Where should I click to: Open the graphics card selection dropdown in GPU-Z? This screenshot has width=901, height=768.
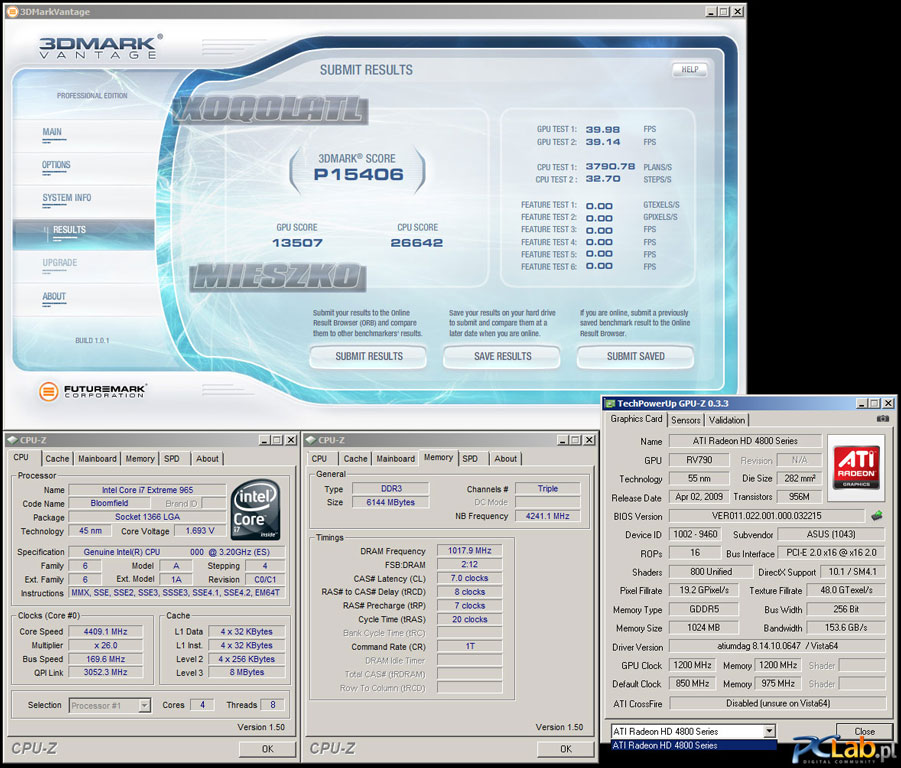point(768,731)
